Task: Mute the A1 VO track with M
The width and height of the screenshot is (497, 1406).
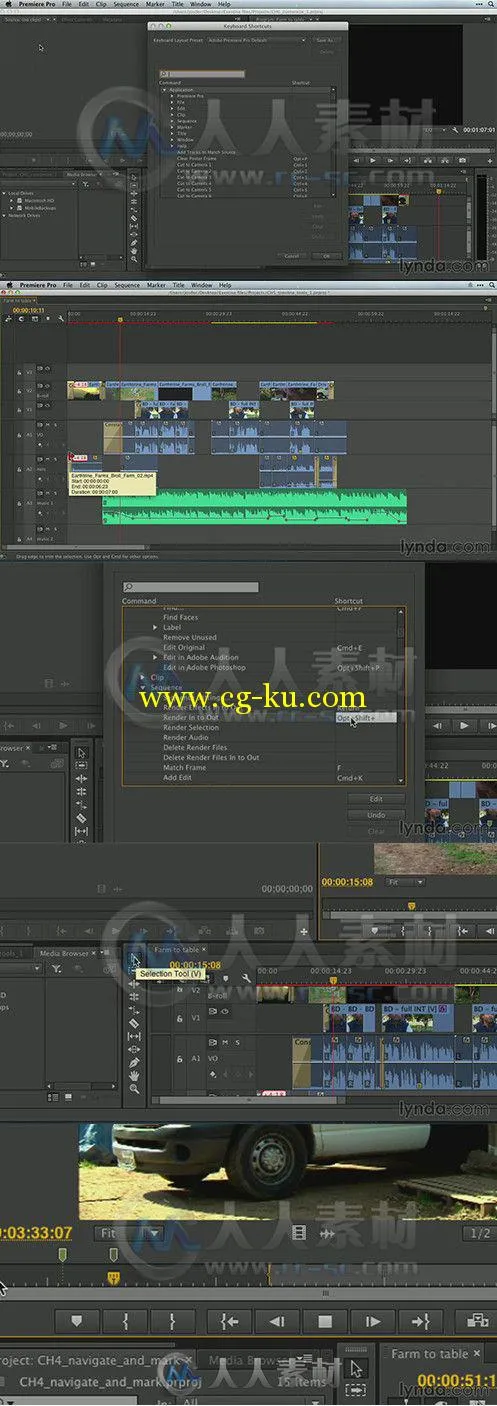Action: click(x=227, y=1042)
